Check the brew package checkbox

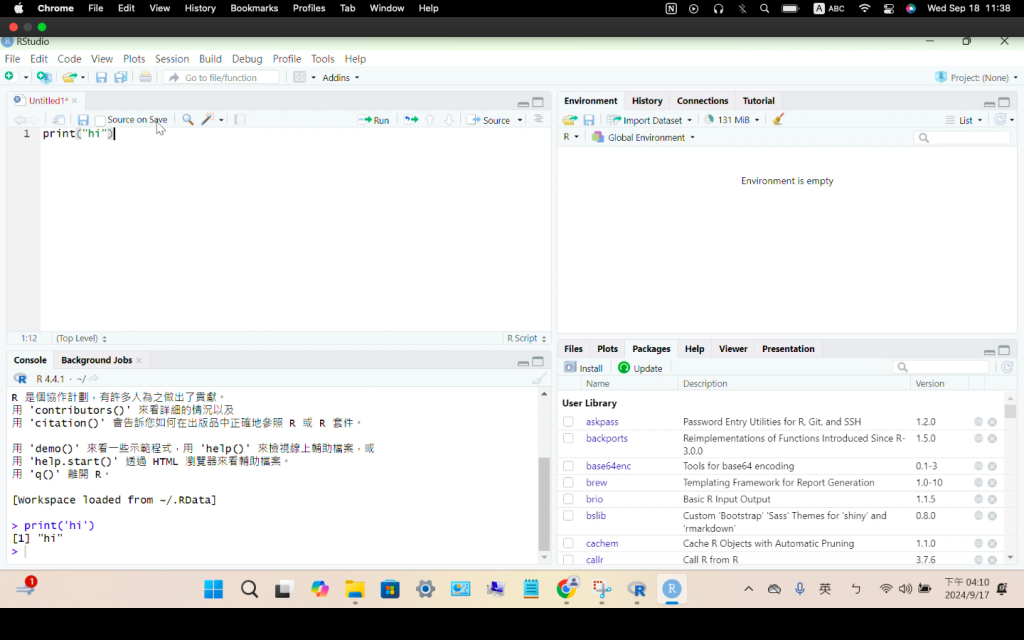coord(568,483)
